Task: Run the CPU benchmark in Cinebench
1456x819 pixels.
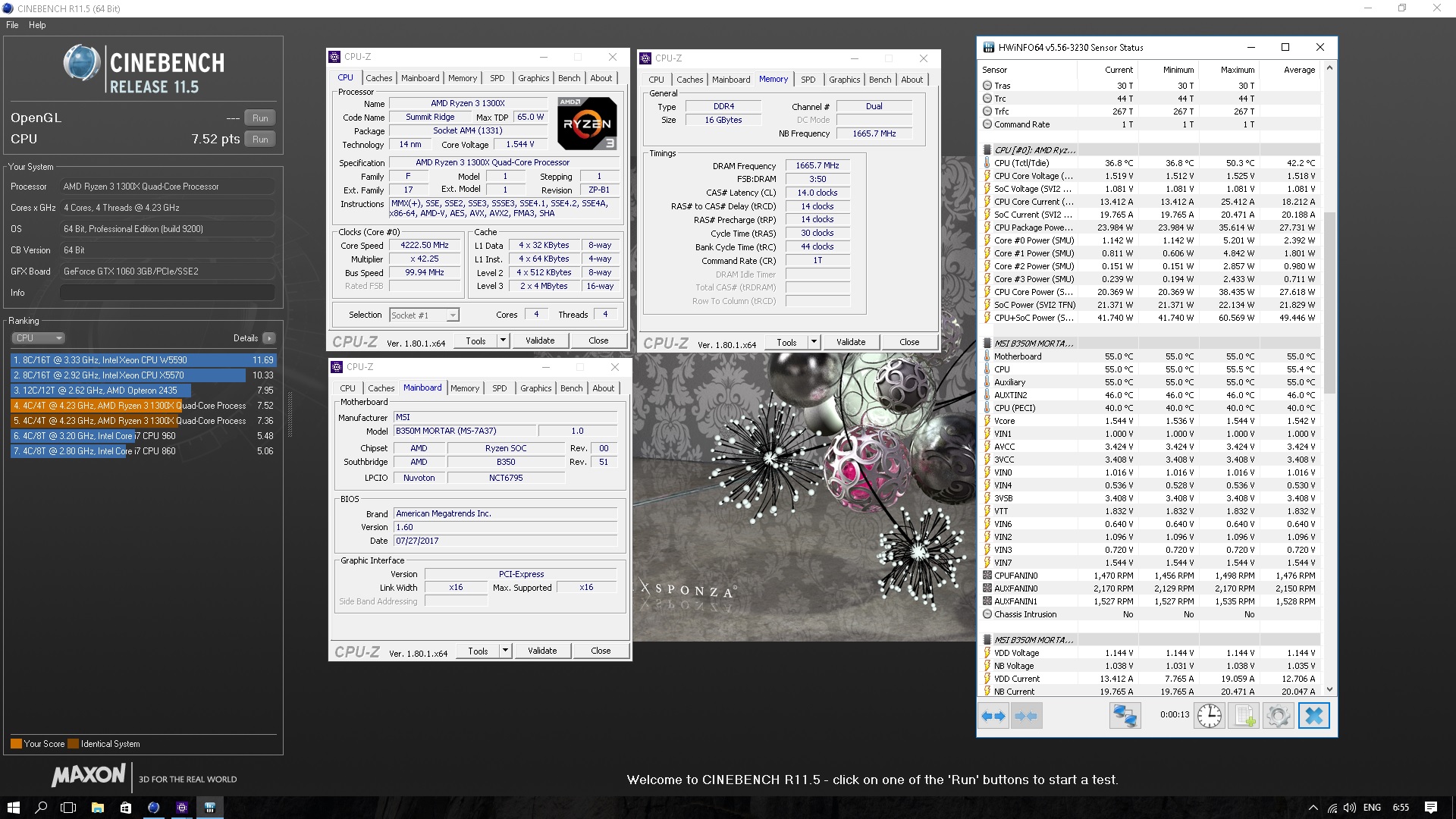Action: click(260, 140)
